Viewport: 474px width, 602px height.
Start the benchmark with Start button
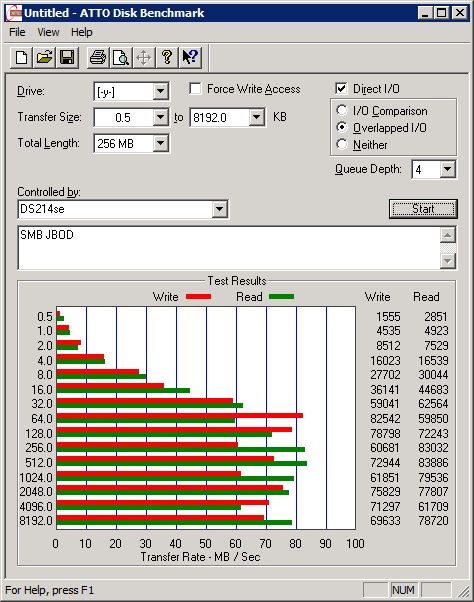pos(423,209)
